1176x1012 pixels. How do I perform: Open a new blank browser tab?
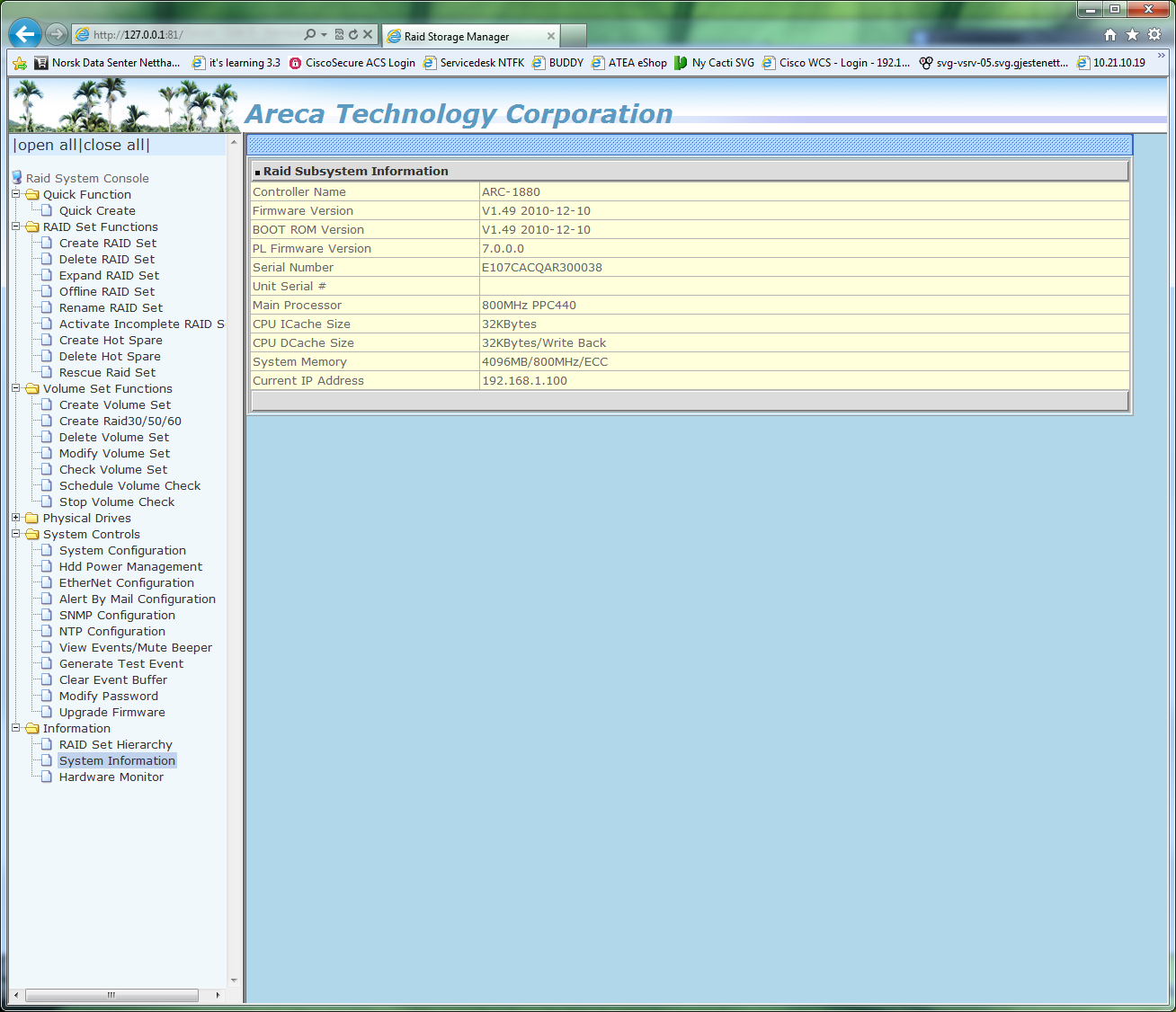574,36
